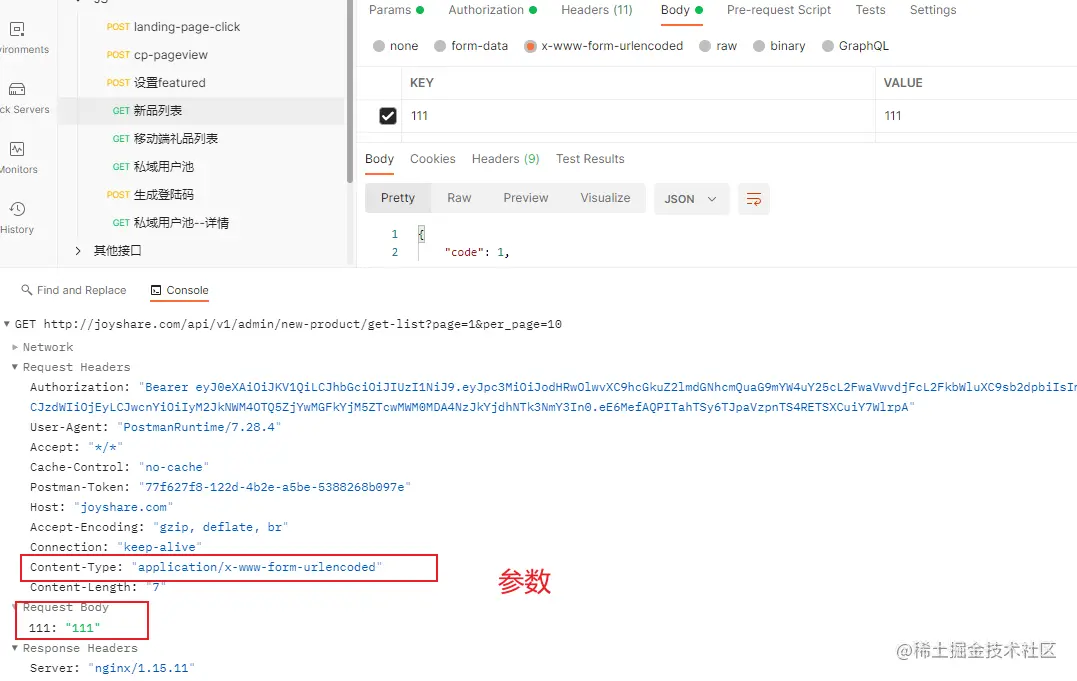Switch to the response Body tab

tap(379, 159)
